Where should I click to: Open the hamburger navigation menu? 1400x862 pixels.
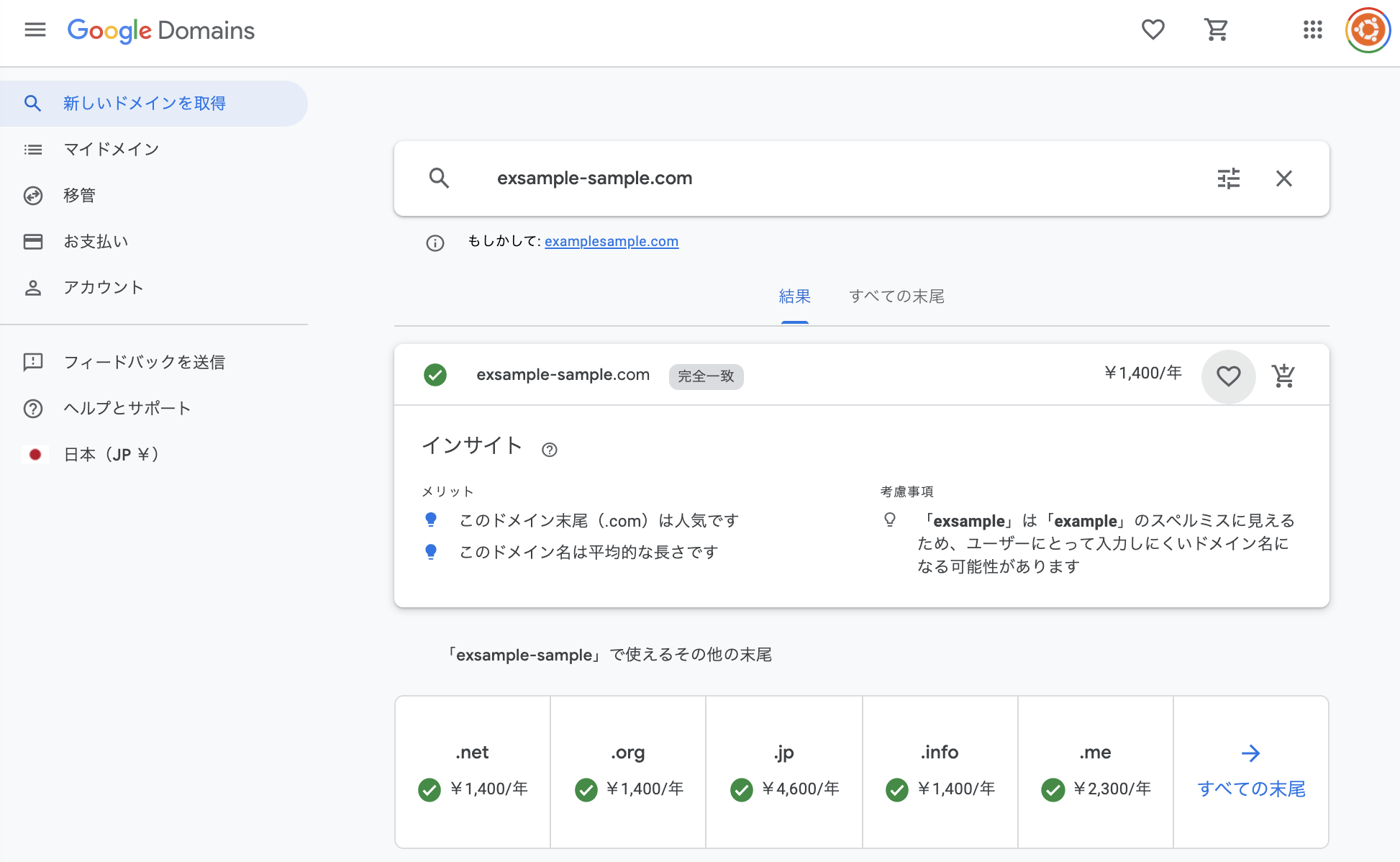pyautogui.click(x=34, y=30)
